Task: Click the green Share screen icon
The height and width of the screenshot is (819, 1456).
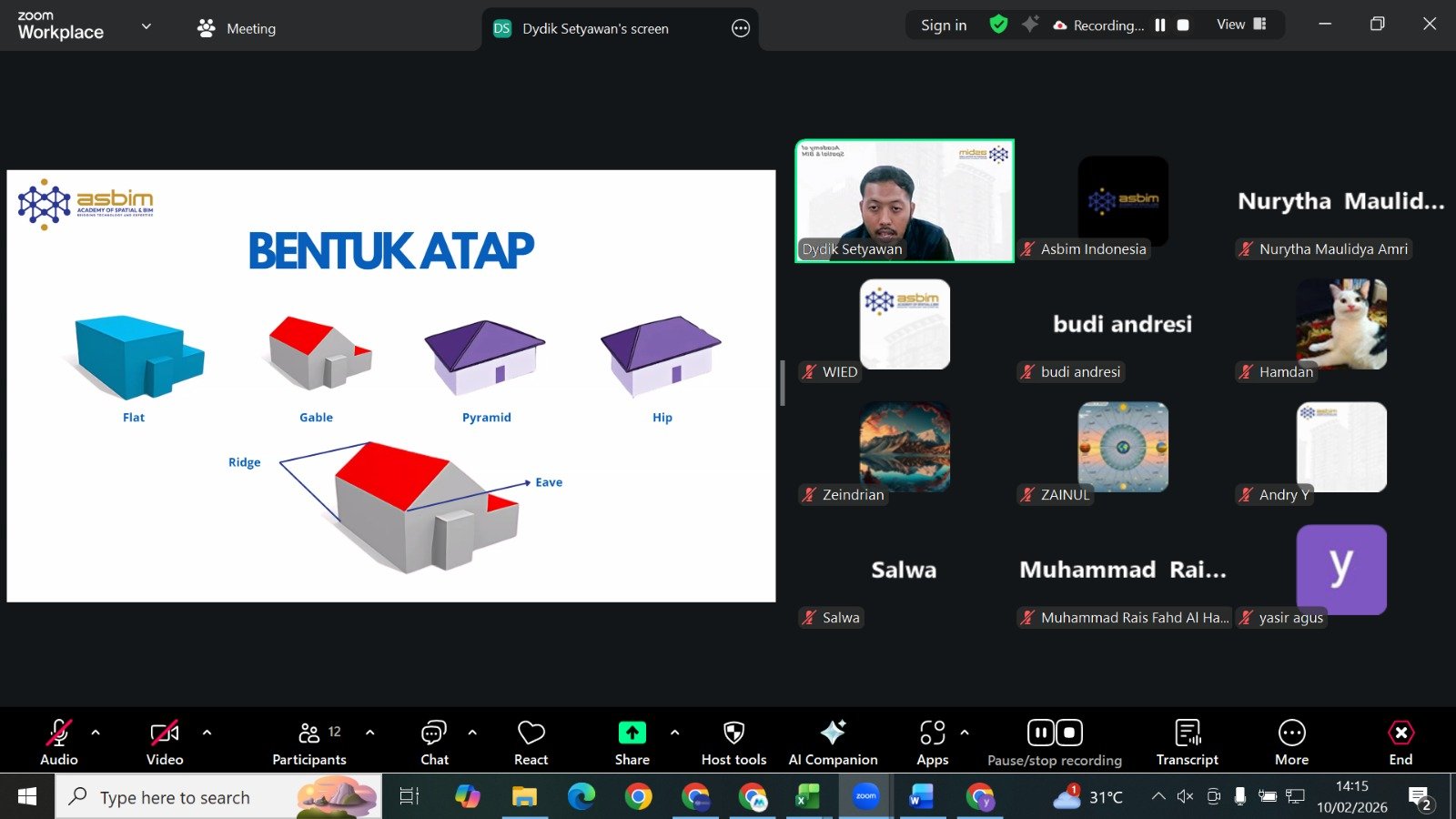Action: (x=632, y=733)
